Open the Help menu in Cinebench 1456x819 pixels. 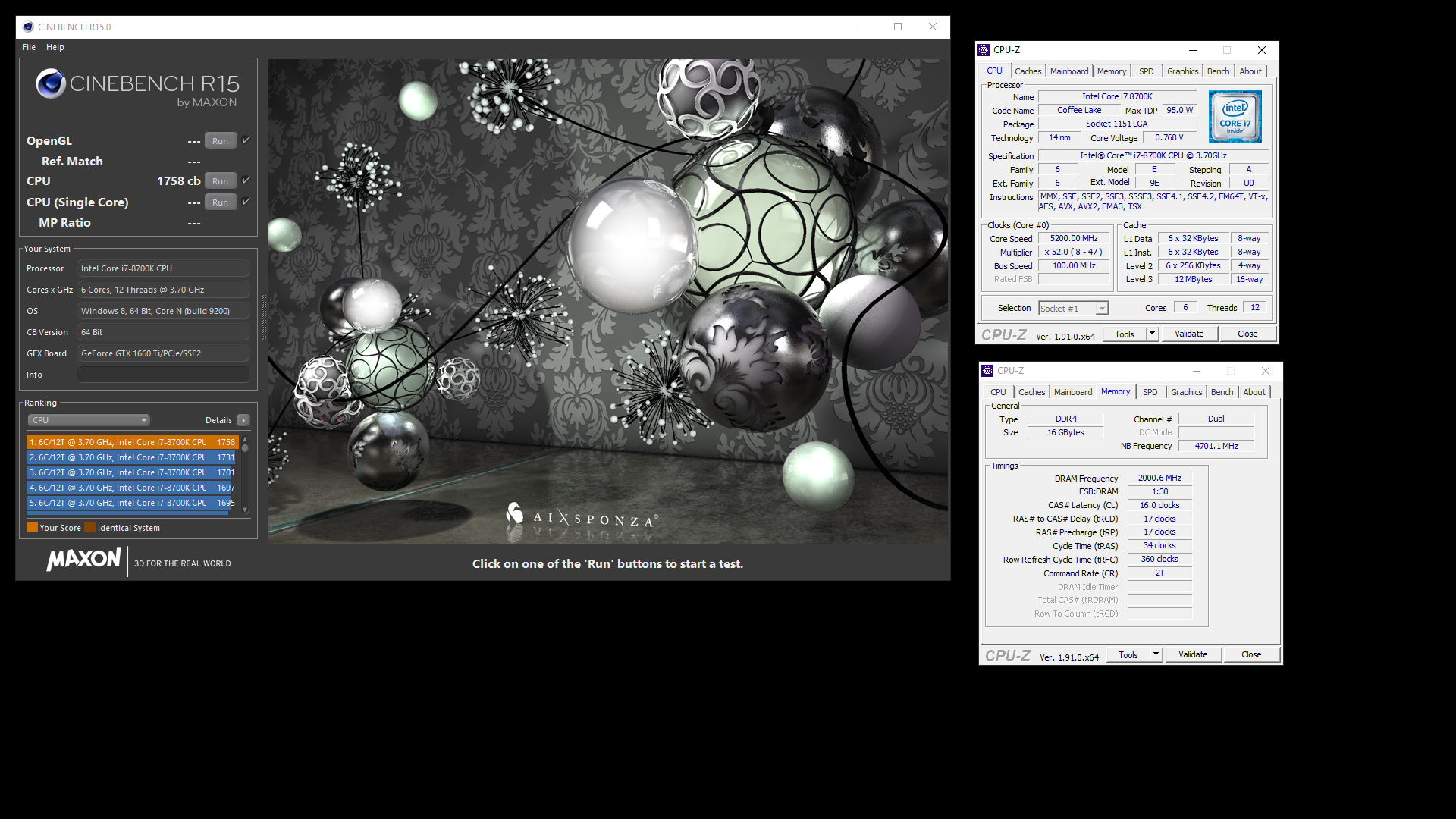(55, 47)
